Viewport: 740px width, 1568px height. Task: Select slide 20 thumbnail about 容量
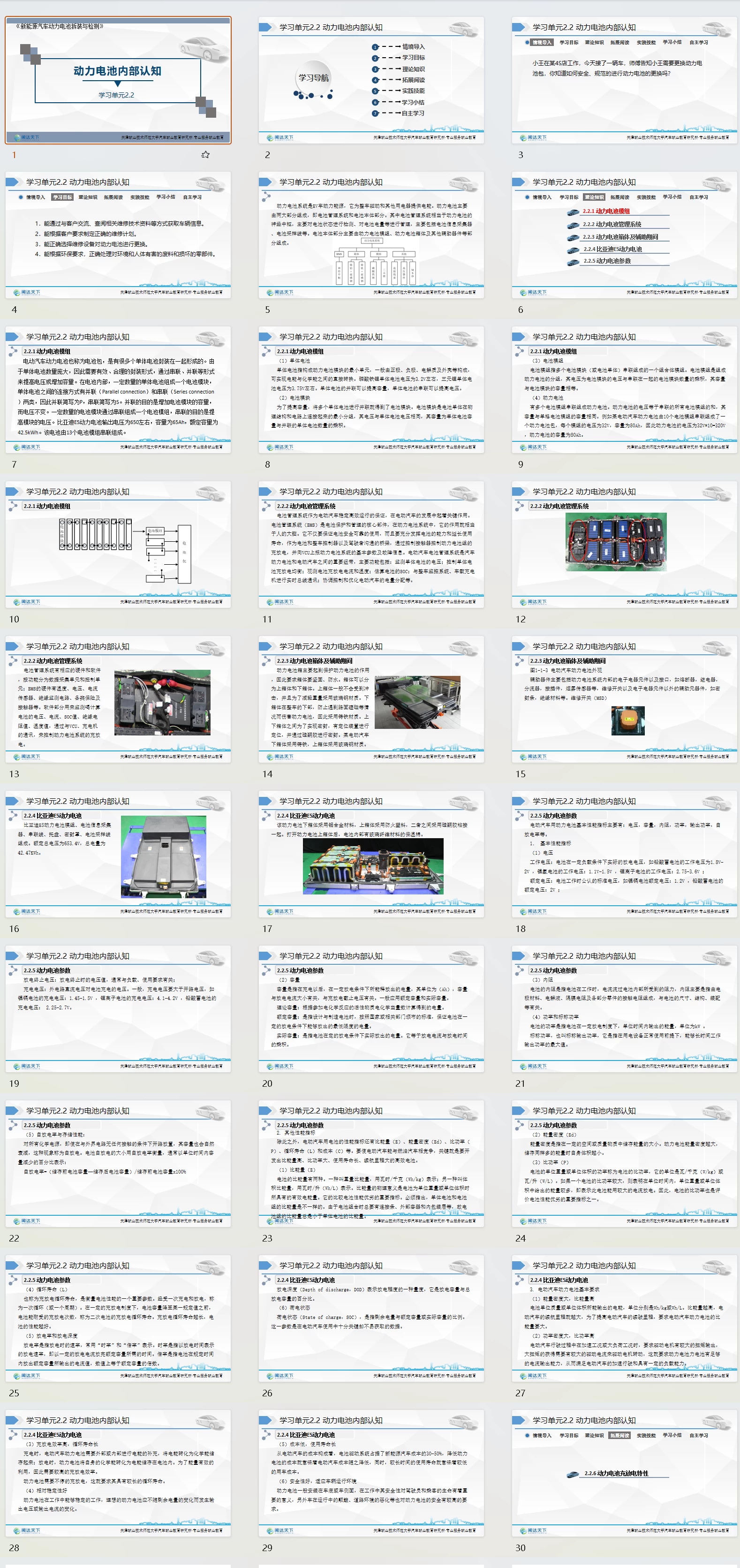[371, 1008]
